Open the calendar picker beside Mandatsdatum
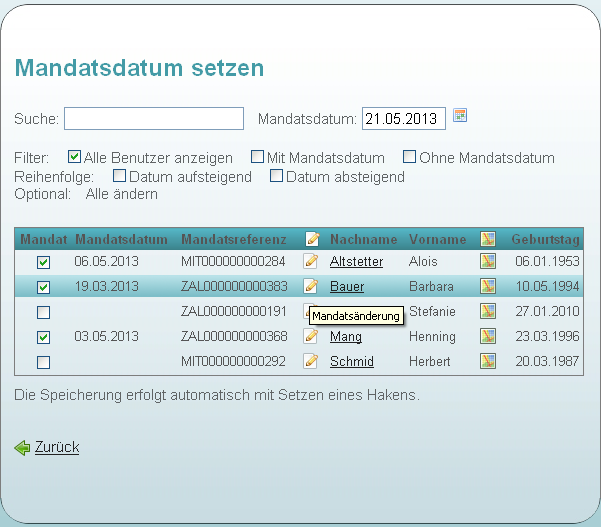Viewport: 601px width, 527px height. [460, 116]
